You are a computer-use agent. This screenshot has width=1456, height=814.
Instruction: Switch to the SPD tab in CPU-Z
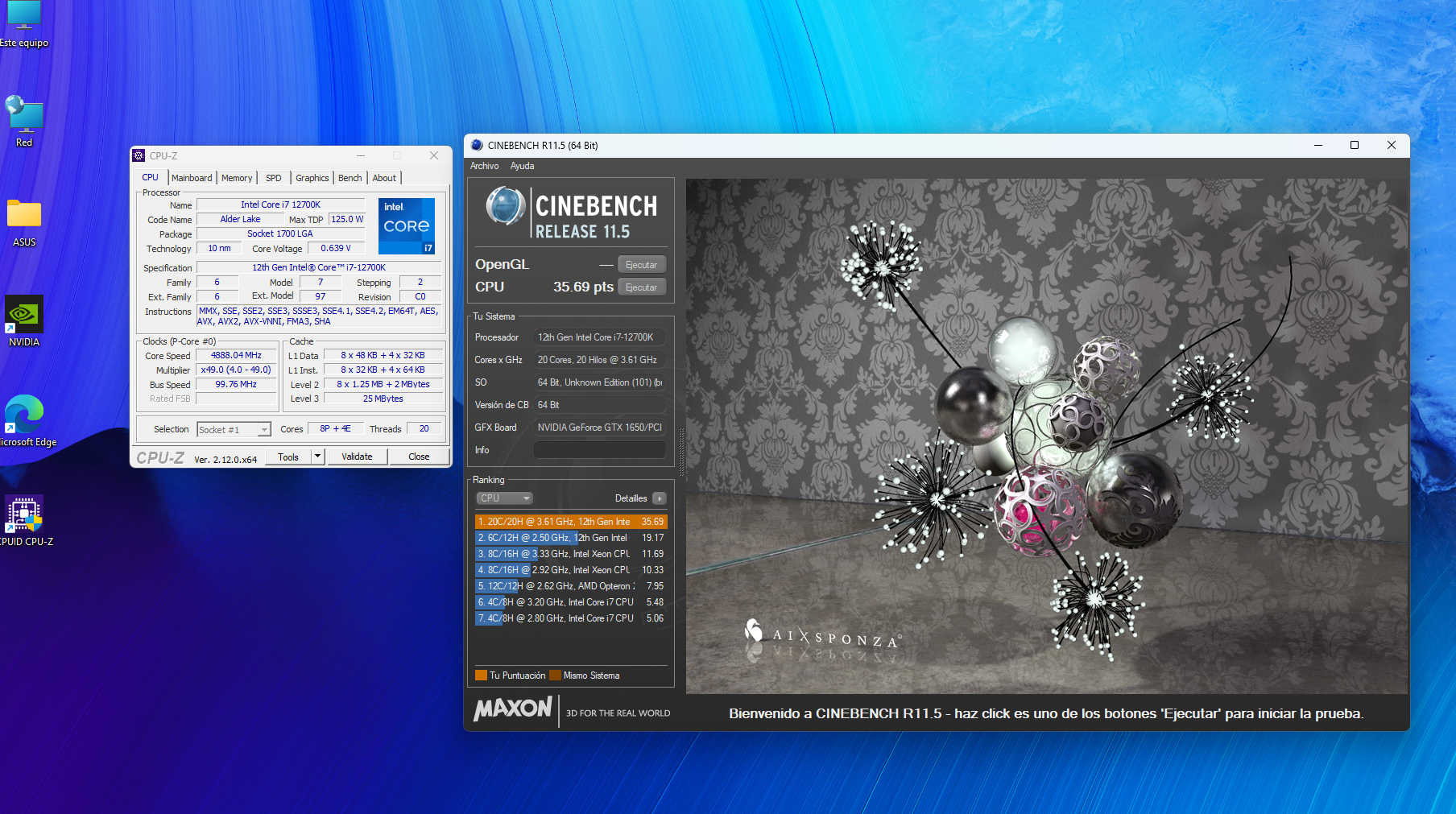point(274,178)
